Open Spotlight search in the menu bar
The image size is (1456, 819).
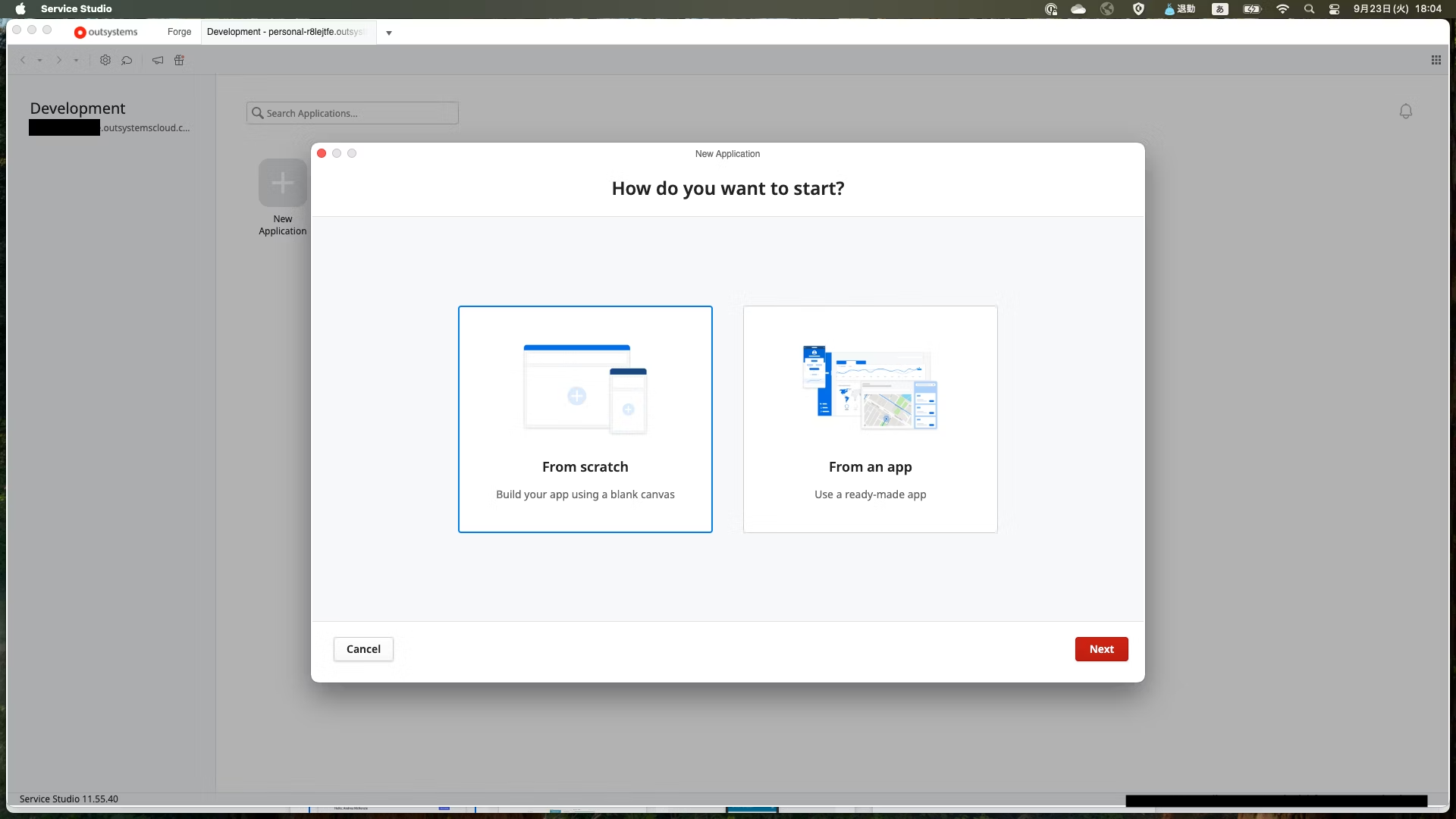pyautogui.click(x=1308, y=8)
